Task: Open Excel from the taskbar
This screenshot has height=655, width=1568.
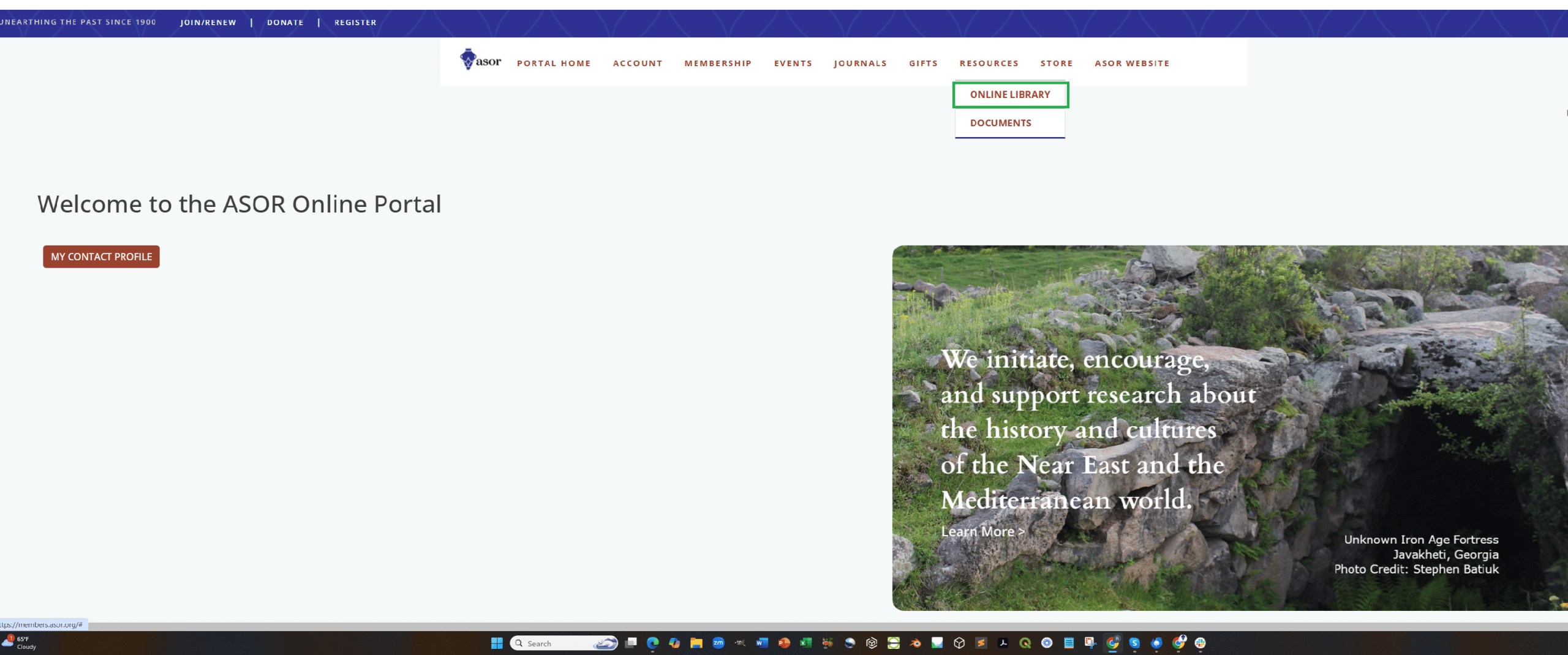Action: pyautogui.click(x=805, y=643)
